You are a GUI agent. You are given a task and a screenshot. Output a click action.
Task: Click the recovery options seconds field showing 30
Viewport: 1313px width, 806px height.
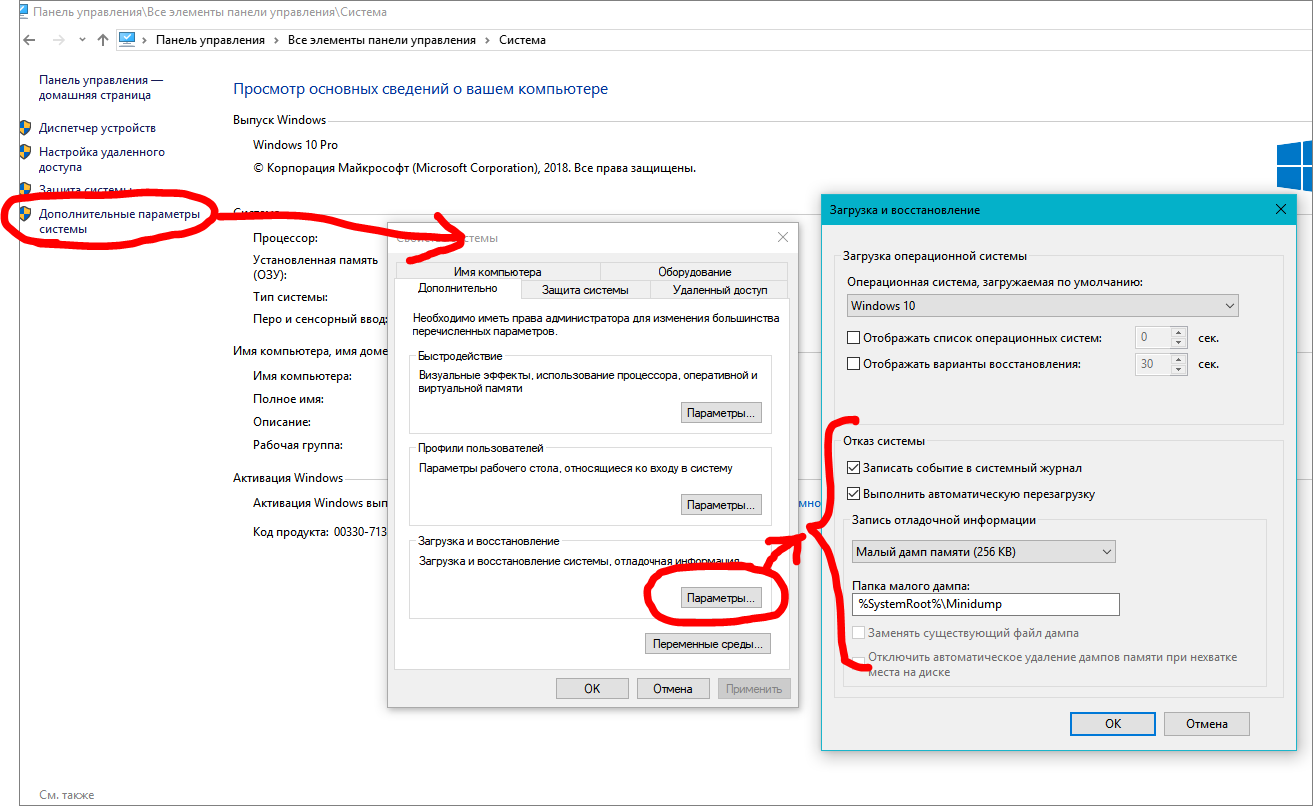[x=1153, y=364]
